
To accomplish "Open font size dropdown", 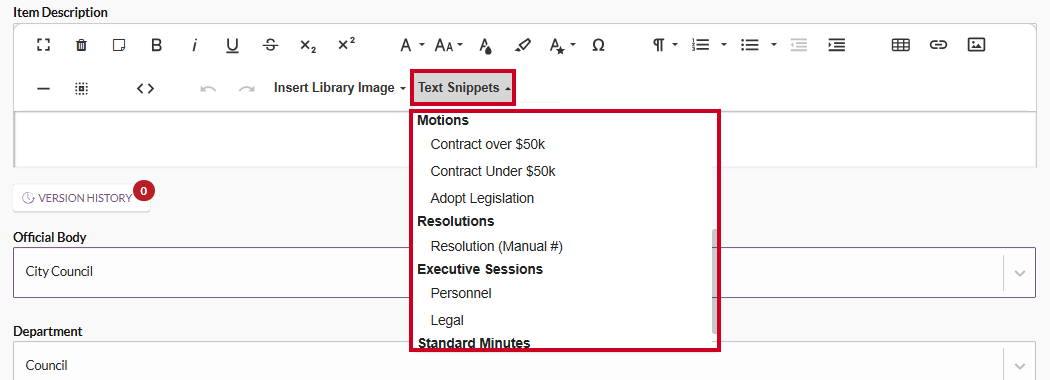I will point(449,45).
